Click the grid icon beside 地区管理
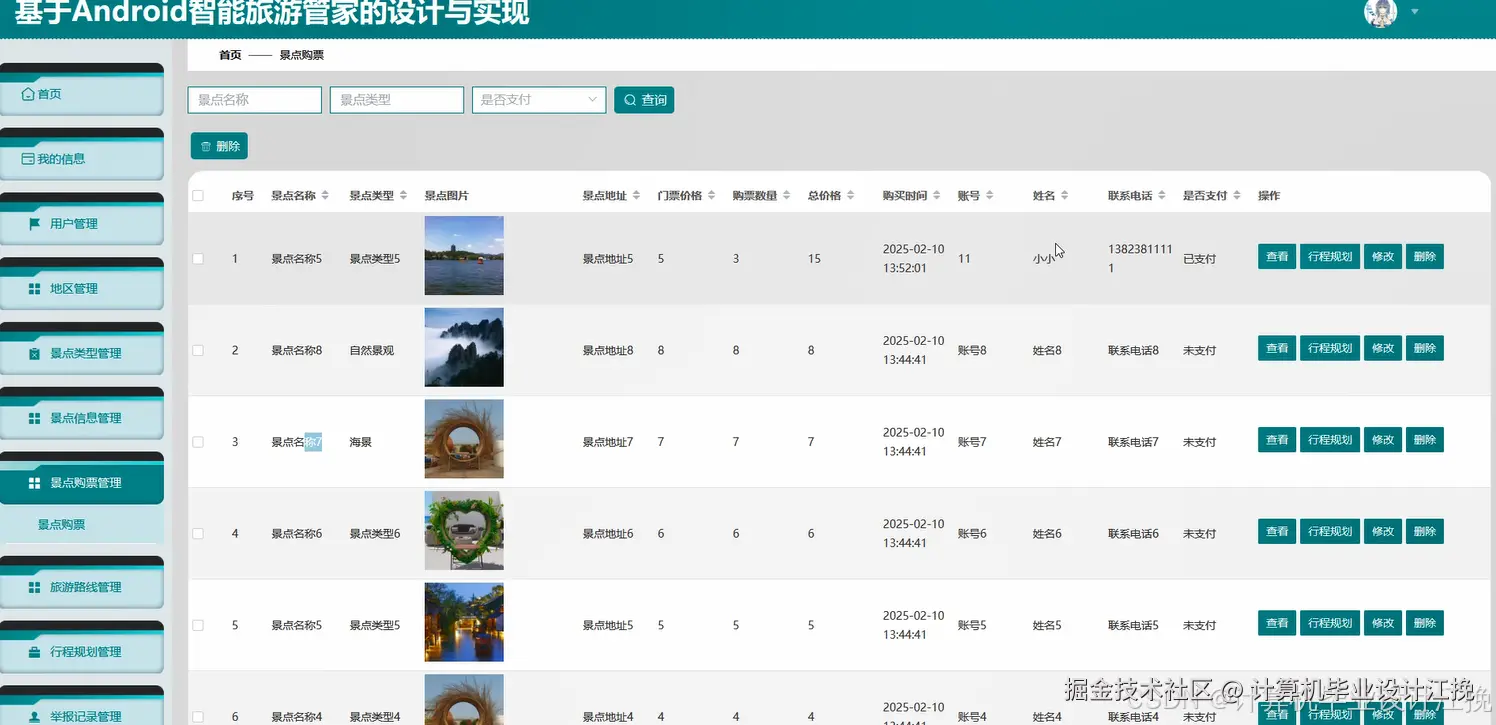 [35, 289]
